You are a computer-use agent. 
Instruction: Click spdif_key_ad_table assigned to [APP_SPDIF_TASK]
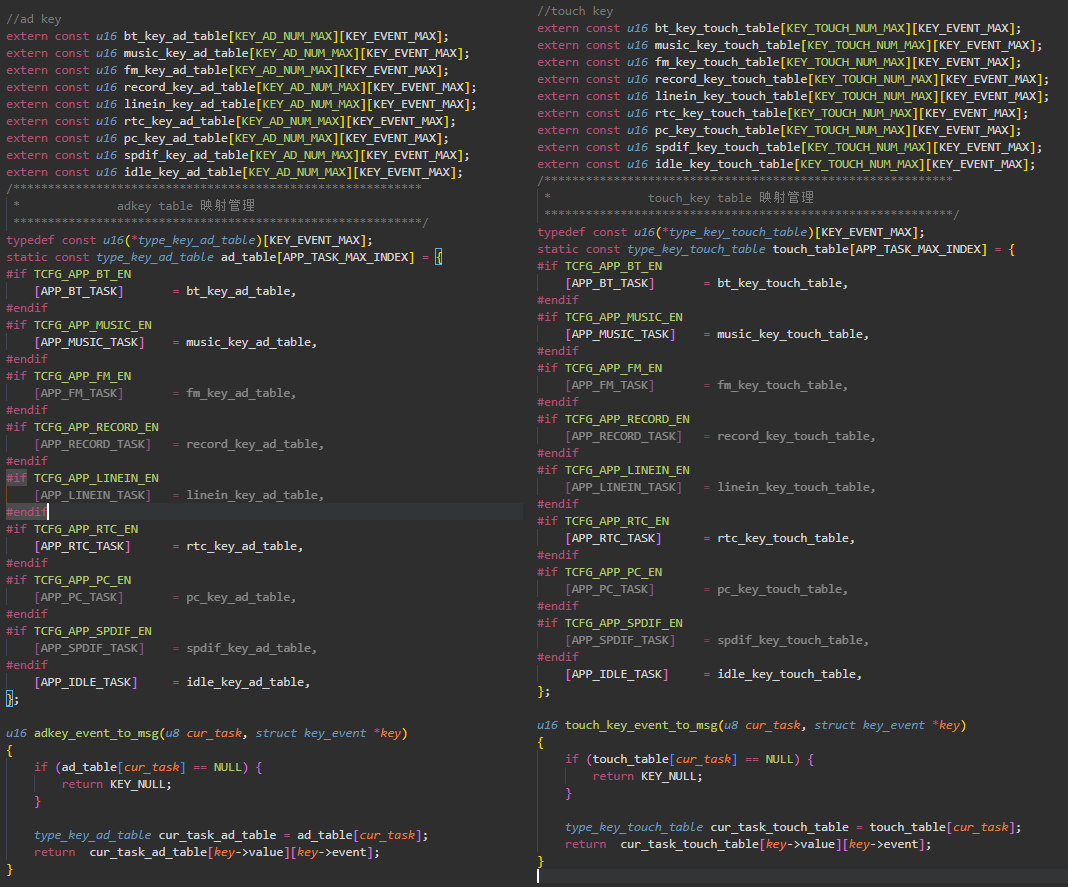249,648
